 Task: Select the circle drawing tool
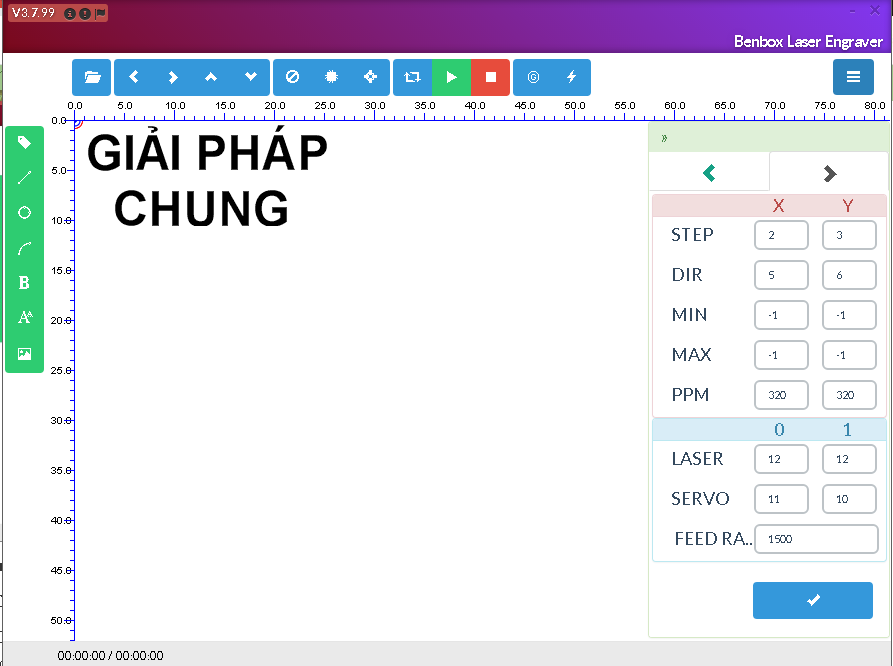pos(24,213)
